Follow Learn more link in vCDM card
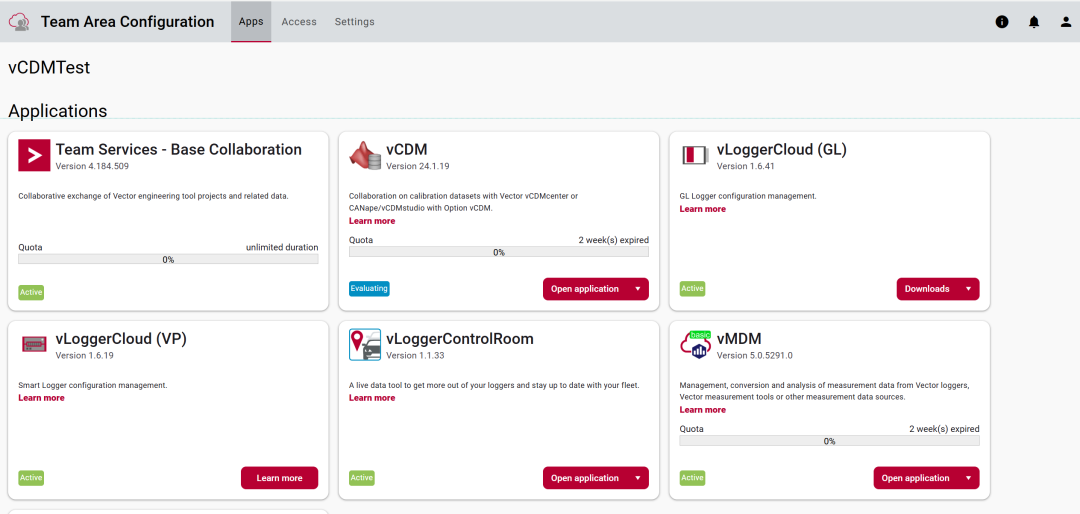 click(x=372, y=221)
